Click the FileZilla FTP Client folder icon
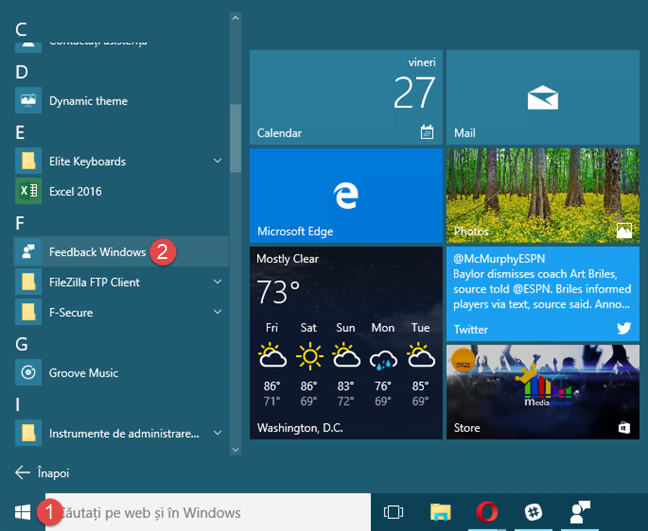The image size is (648, 531). click(x=28, y=282)
